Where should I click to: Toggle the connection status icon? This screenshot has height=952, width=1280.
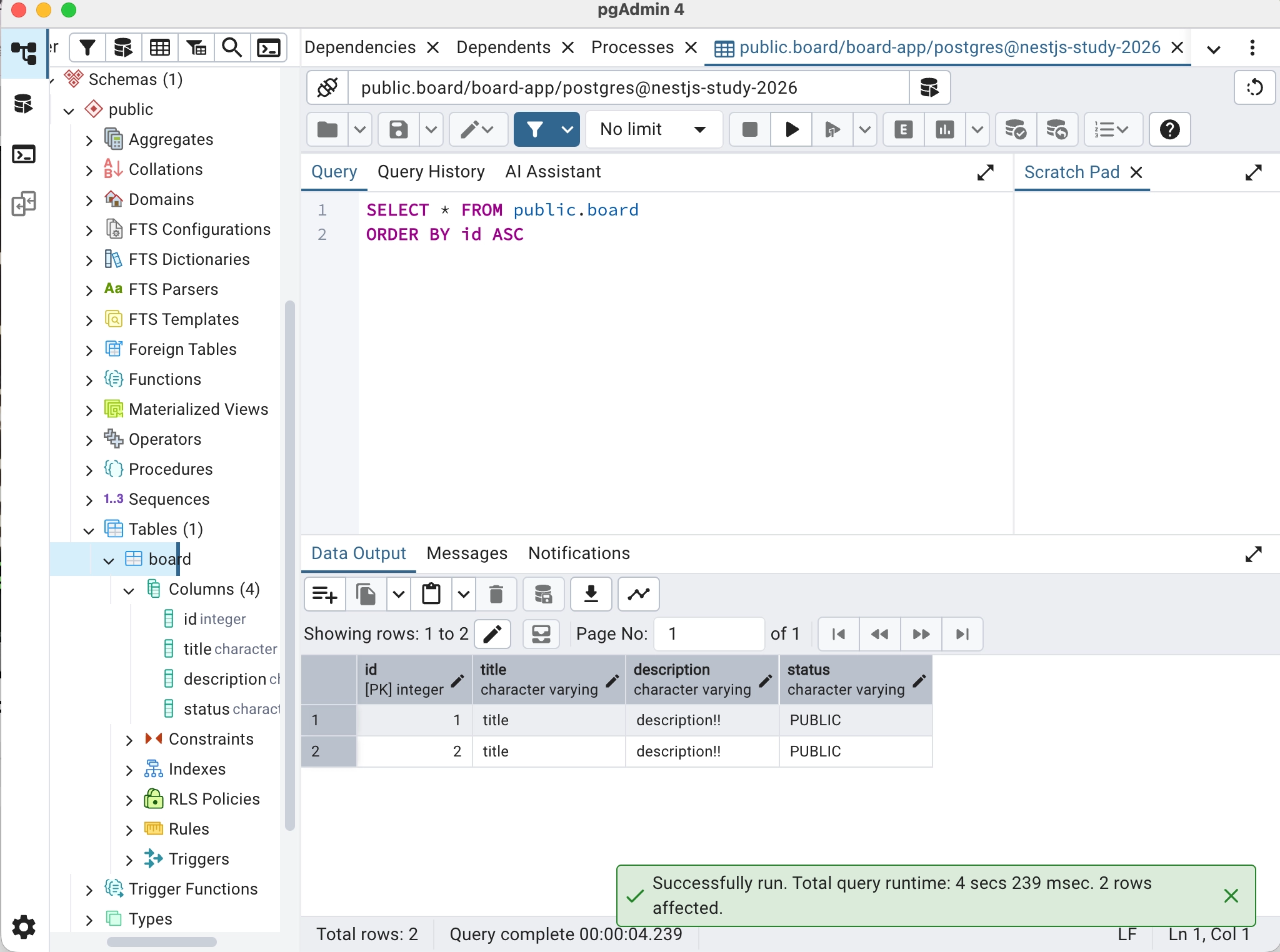[x=327, y=87]
